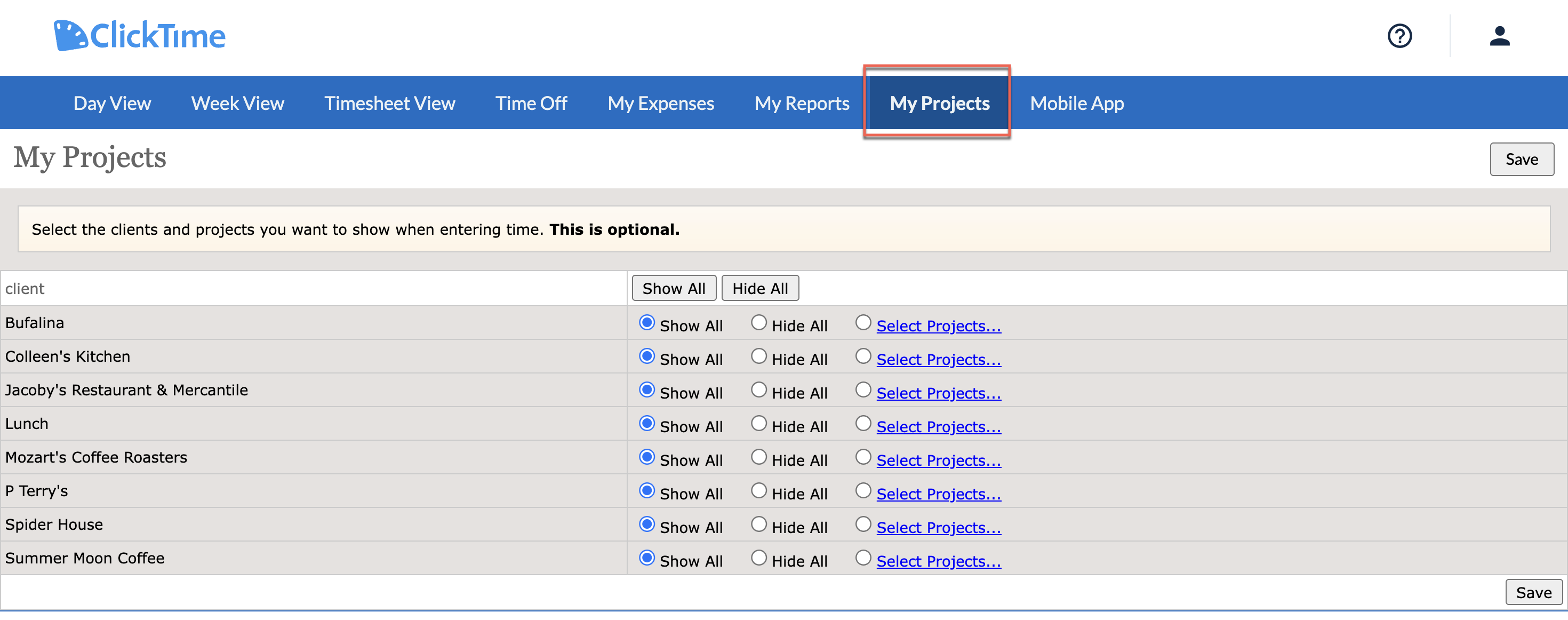This screenshot has height=620, width=1568.
Task: Open the help question mark icon
Action: [x=1399, y=36]
